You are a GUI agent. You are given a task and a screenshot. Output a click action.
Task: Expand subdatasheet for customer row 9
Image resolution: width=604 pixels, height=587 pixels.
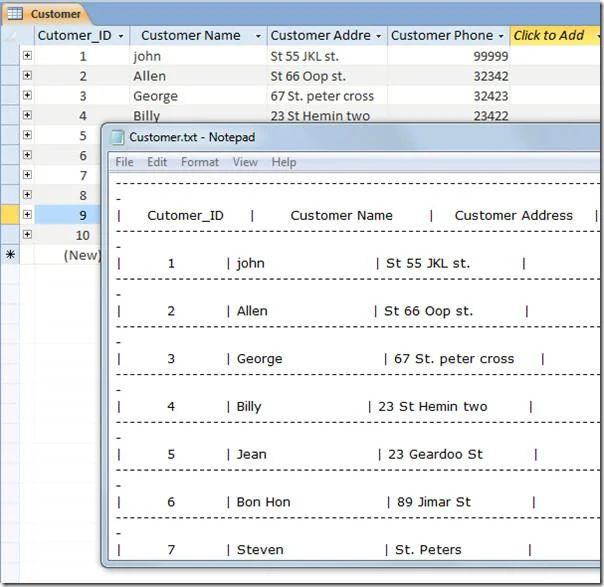coord(27,215)
